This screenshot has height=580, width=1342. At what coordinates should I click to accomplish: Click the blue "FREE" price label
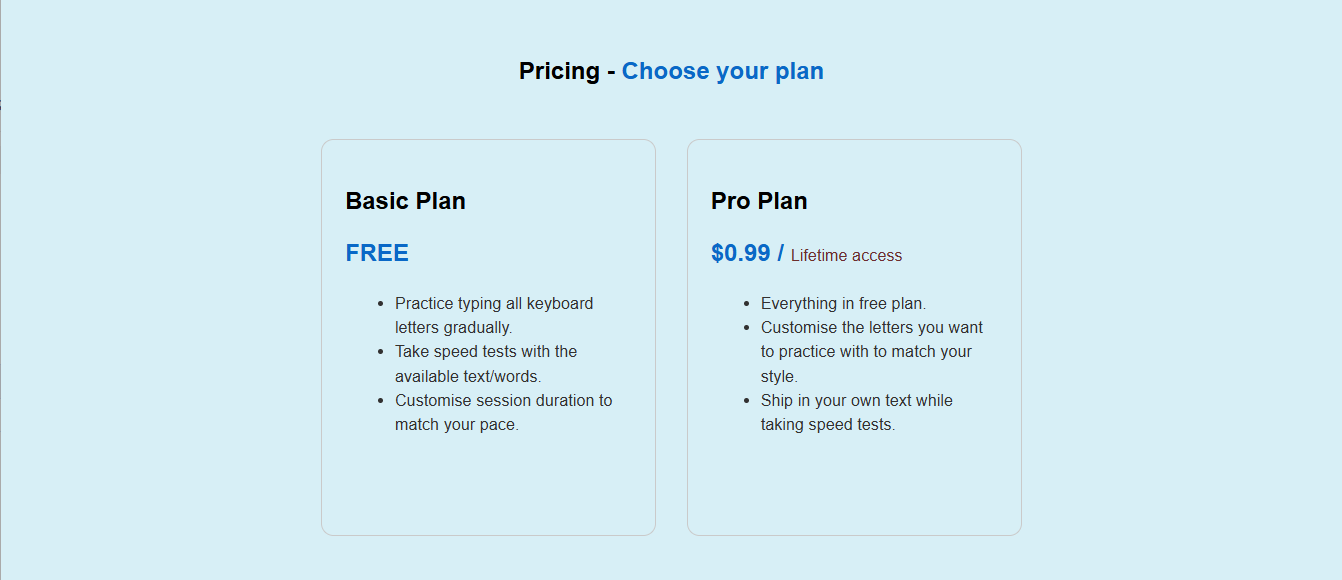click(x=377, y=253)
